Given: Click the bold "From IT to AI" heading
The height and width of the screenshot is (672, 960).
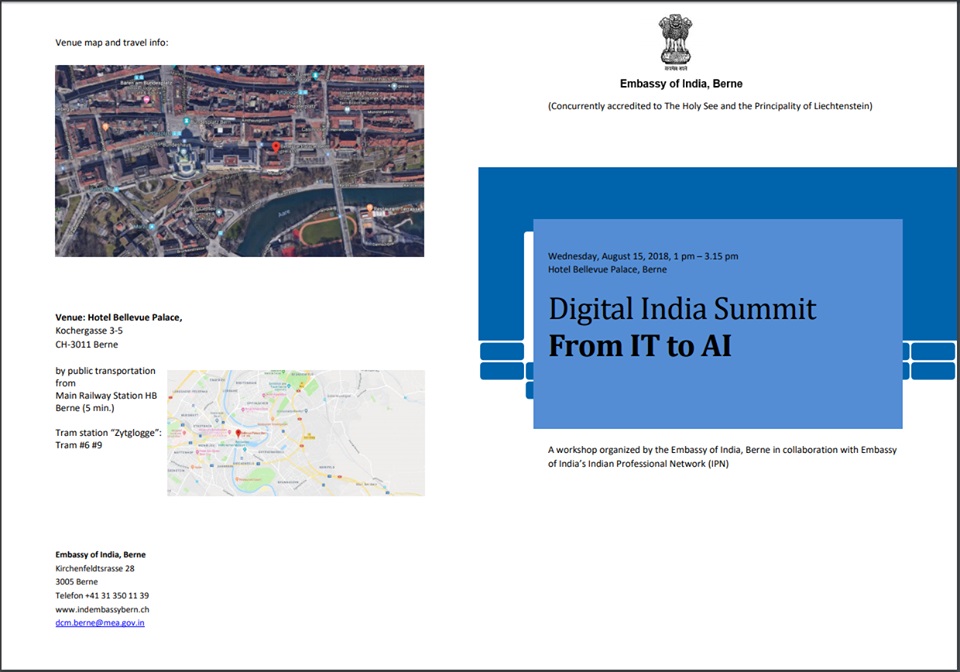Looking at the screenshot, I should [x=640, y=345].
